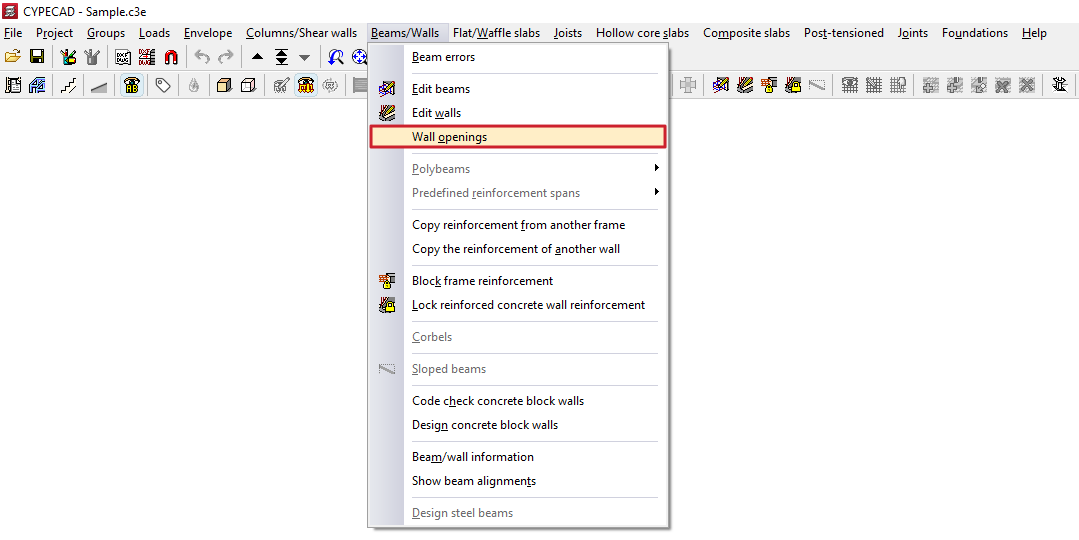Choose Wall openings menu entry
The image size is (1079, 540).
[517, 137]
